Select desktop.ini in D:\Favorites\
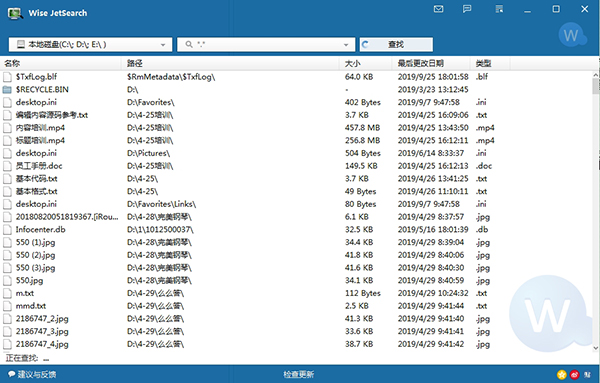Image resolution: width=600 pixels, height=383 pixels. [x=296, y=102]
